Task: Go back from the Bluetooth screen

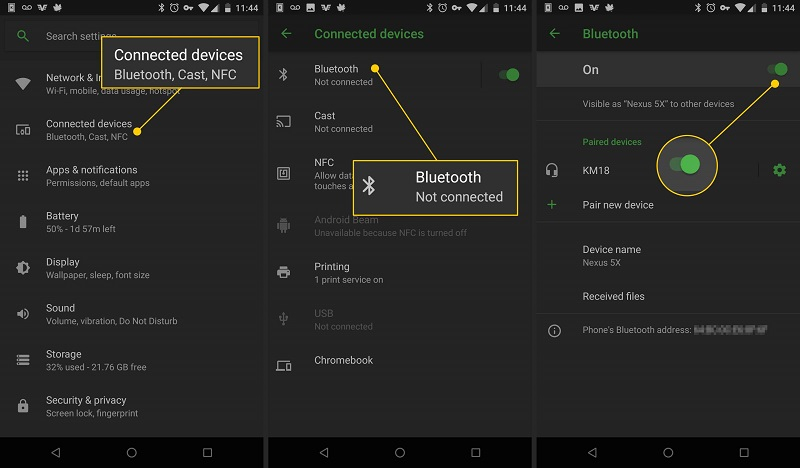Action: click(x=555, y=34)
